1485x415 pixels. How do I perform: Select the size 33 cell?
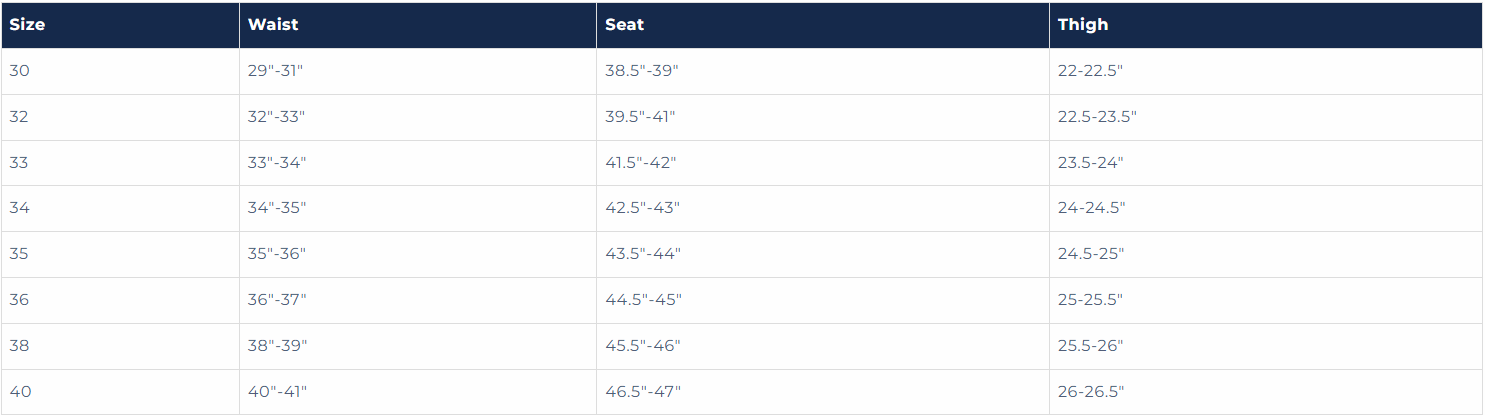19,163
